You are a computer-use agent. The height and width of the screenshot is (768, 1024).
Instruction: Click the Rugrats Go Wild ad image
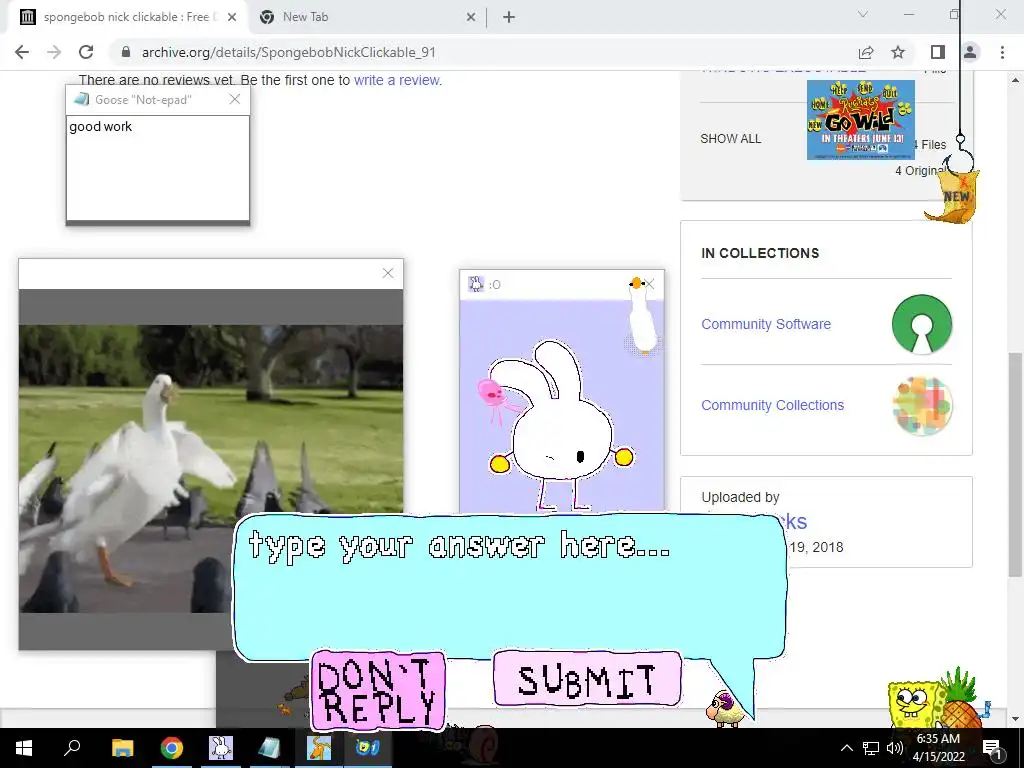click(861, 120)
